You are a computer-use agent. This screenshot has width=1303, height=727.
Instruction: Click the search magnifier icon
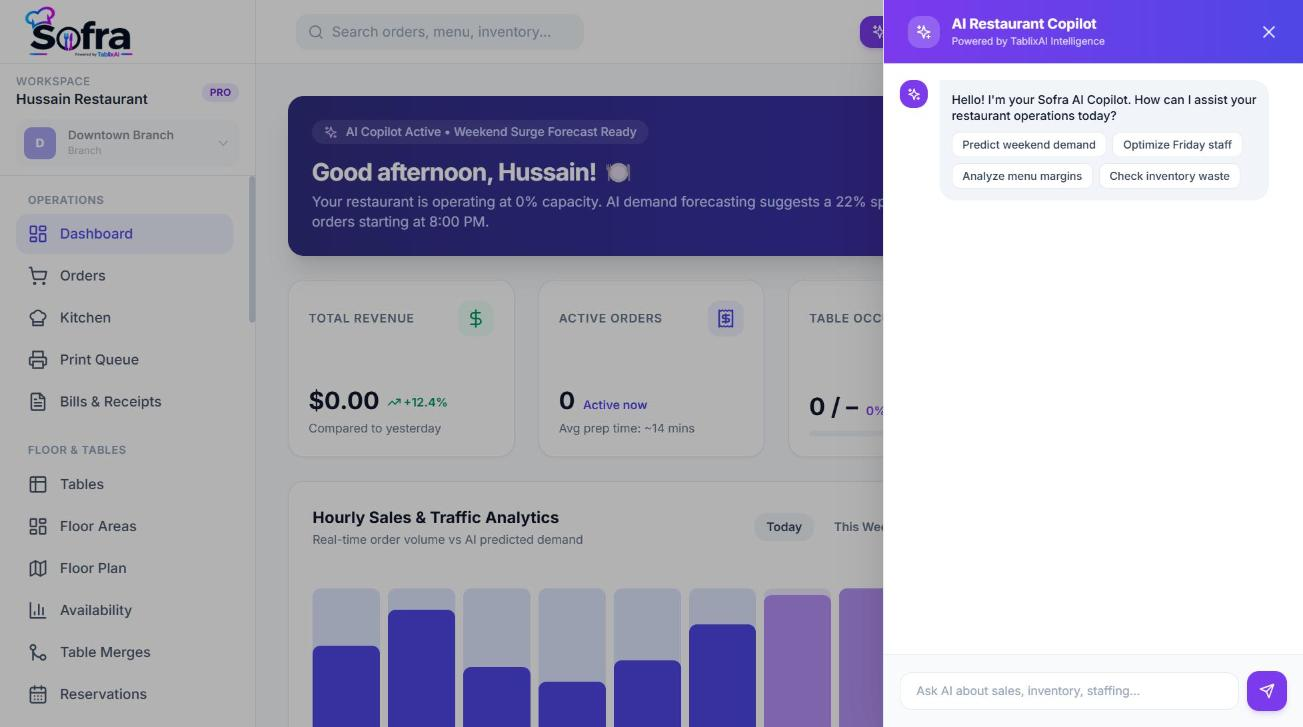pyautogui.click(x=316, y=32)
